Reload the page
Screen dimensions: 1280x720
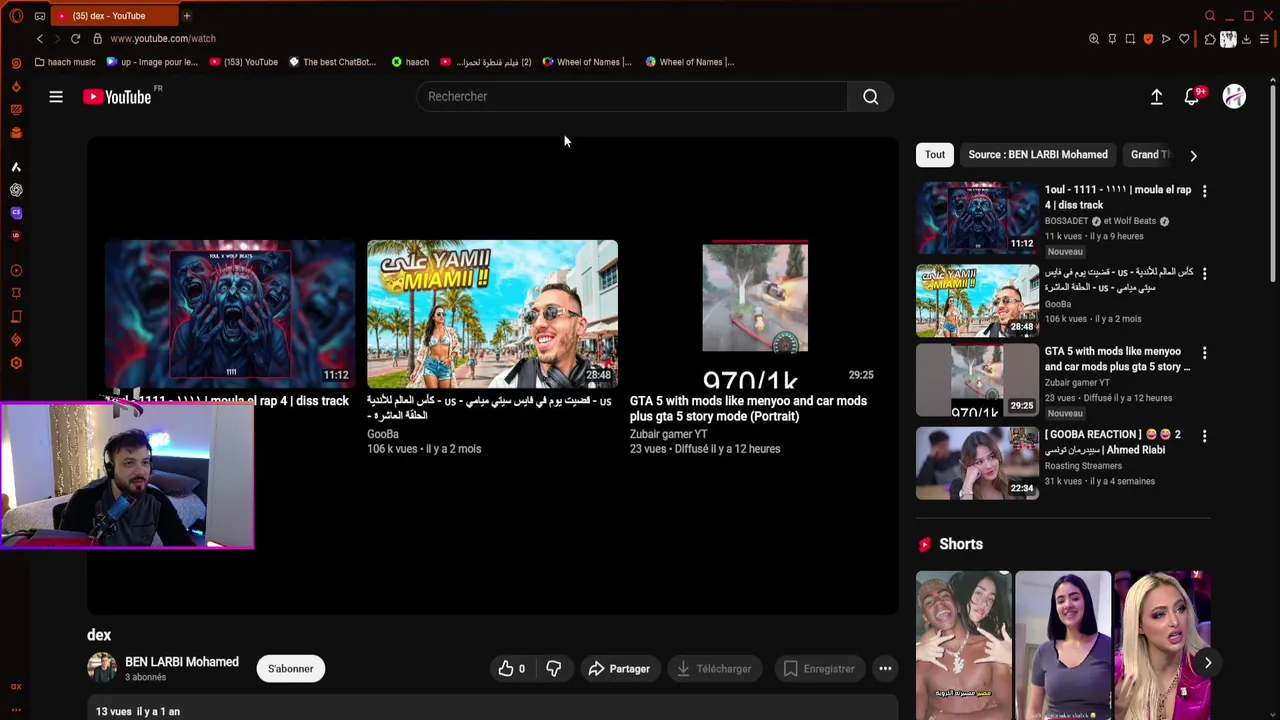pyautogui.click(x=75, y=39)
